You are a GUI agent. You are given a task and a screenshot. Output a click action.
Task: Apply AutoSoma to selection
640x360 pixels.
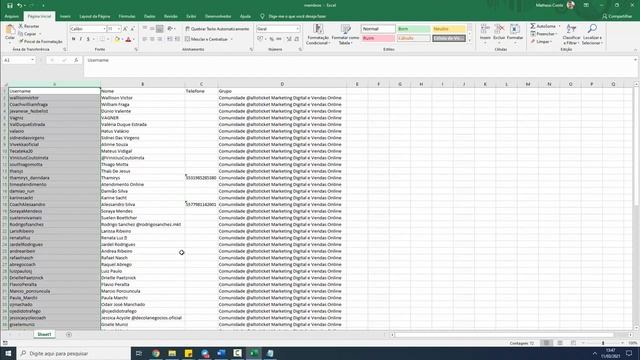click(x=543, y=26)
